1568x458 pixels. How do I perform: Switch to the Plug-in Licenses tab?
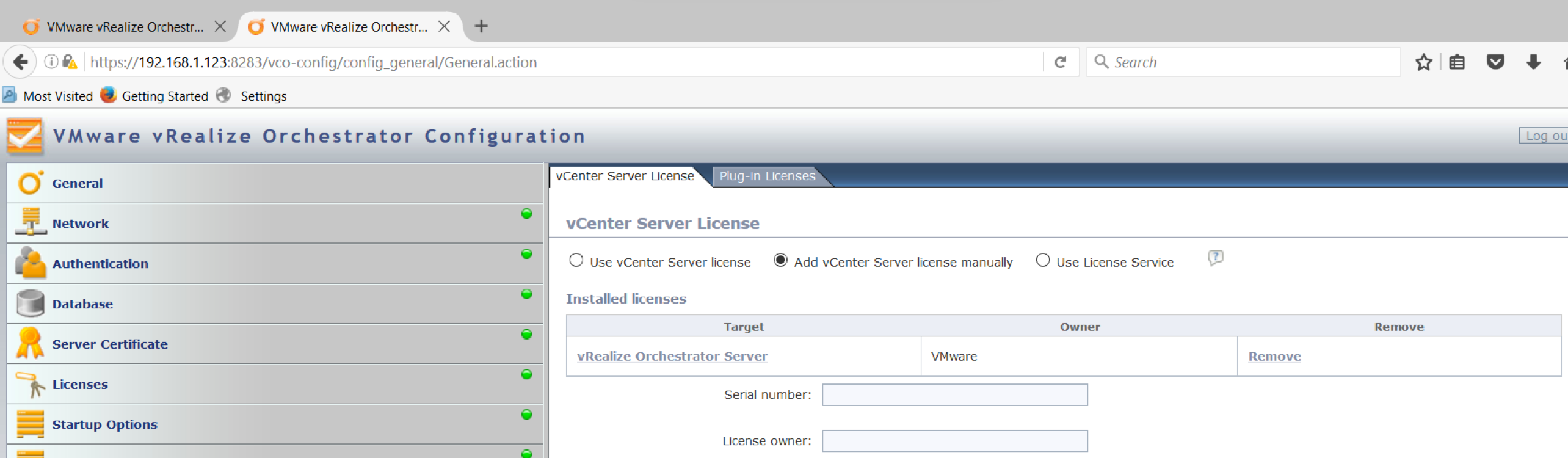(767, 176)
